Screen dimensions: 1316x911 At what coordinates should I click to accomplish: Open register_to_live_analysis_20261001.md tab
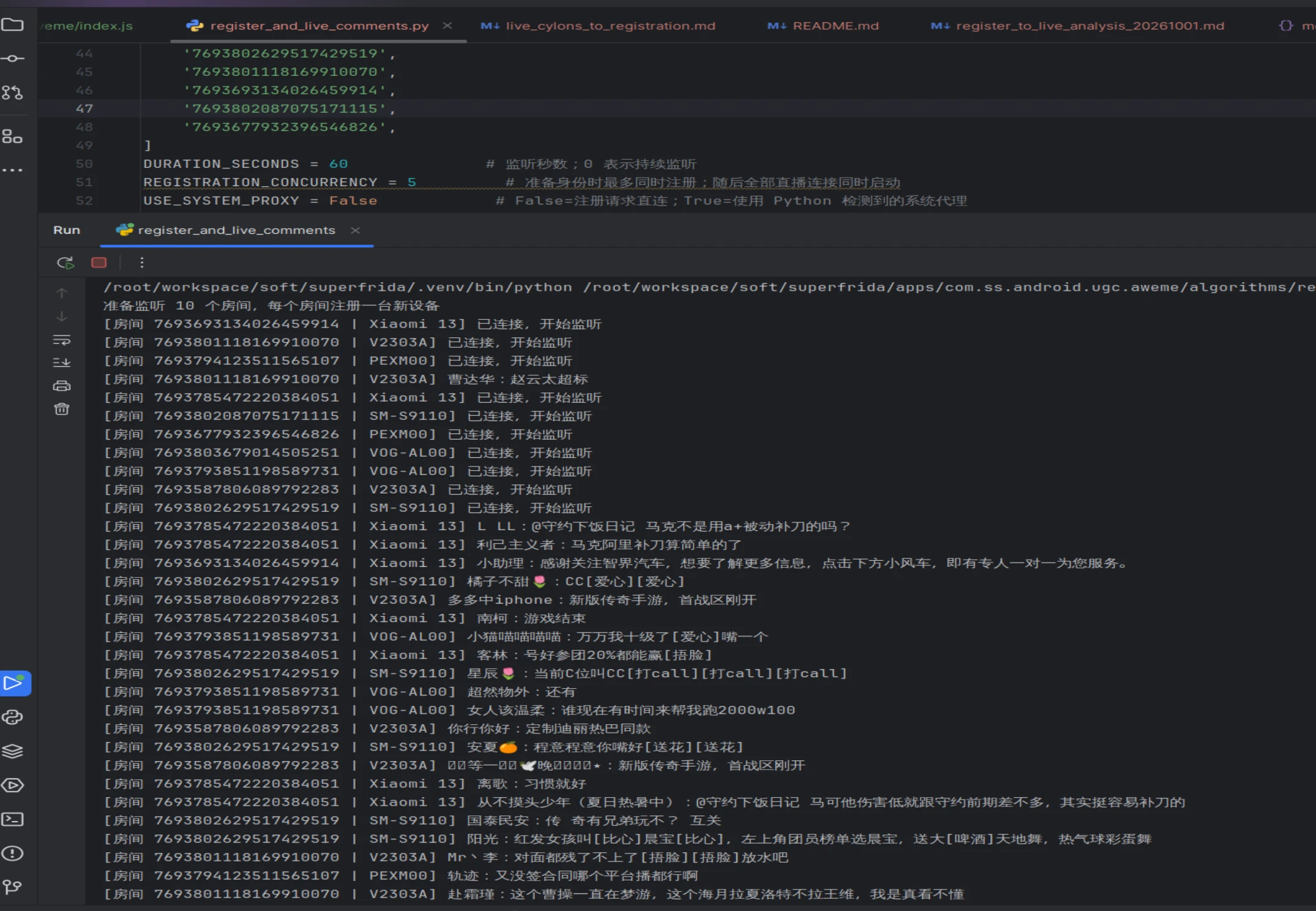pyautogui.click(x=1078, y=26)
